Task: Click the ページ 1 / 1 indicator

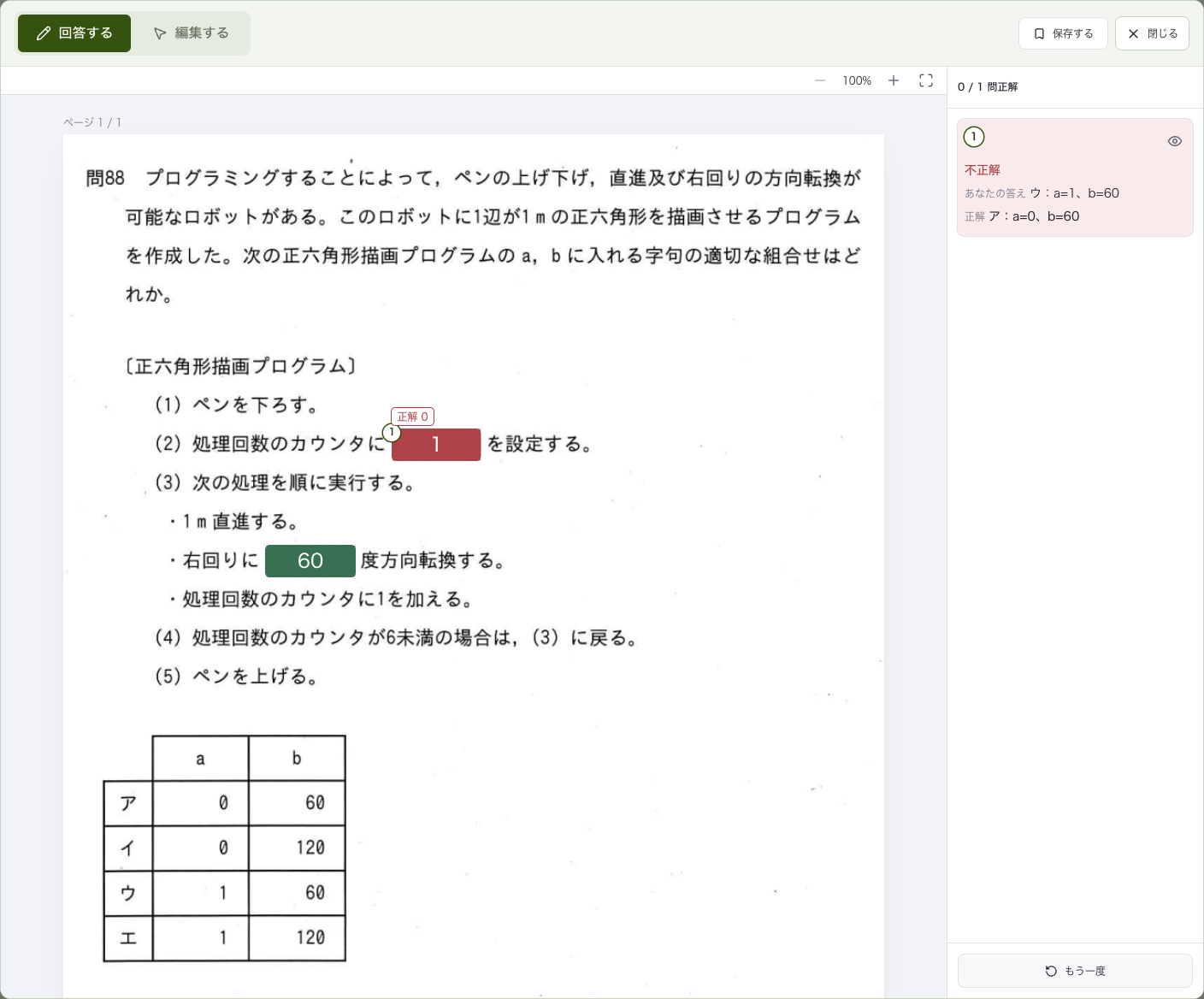Action: [x=92, y=122]
